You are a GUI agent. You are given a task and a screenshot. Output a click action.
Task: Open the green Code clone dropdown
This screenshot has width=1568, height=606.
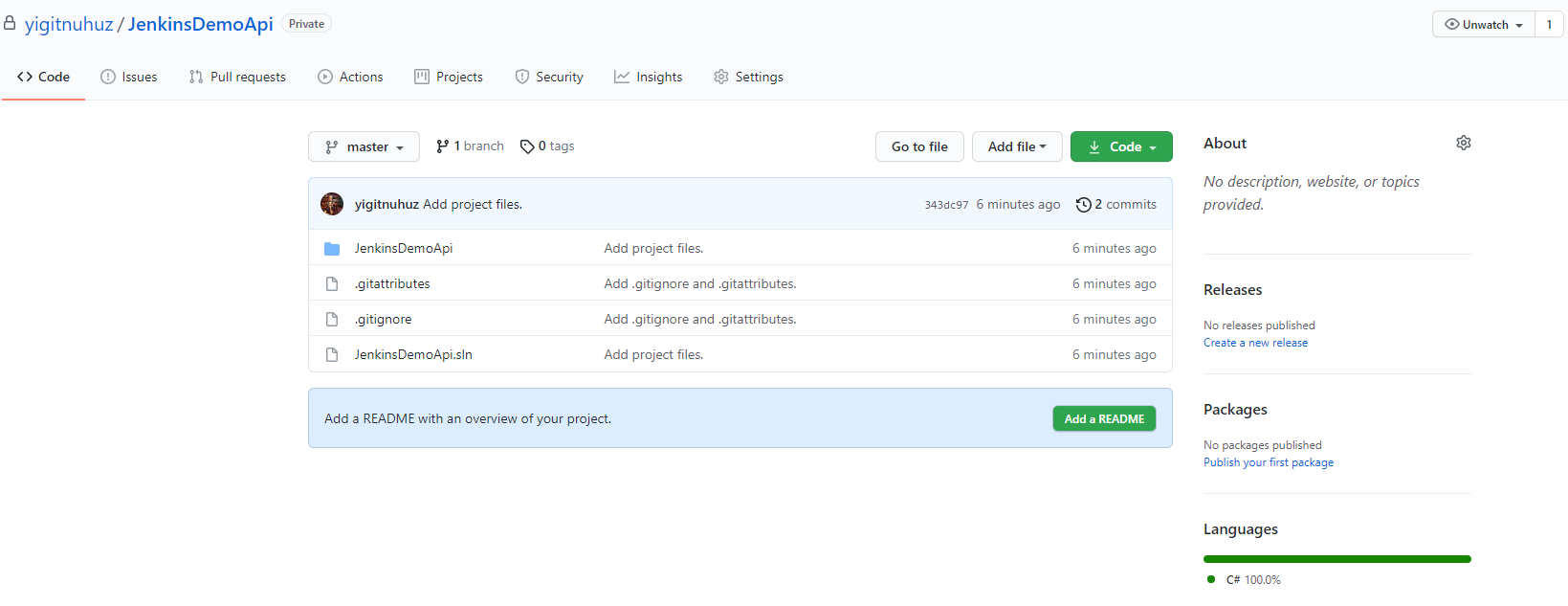pos(1121,146)
